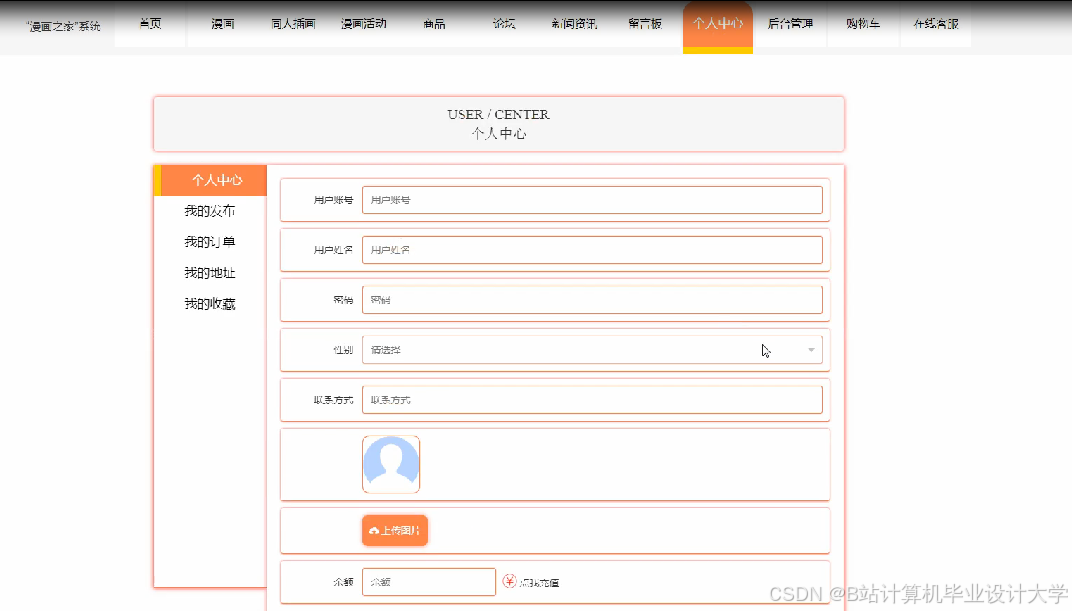Click the 联系方式 field label
The width and height of the screenshot is (1072, 611).
click(x=333, y=400)
